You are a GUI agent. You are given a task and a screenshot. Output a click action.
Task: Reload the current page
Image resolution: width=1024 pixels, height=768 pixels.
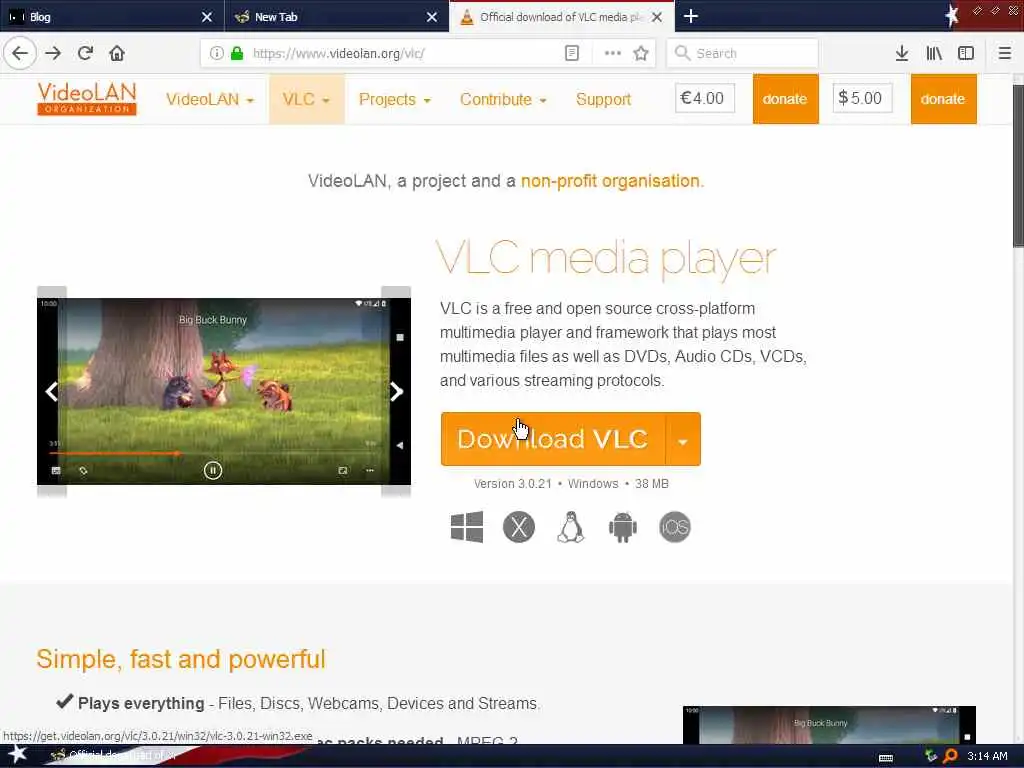click(86, 53)
